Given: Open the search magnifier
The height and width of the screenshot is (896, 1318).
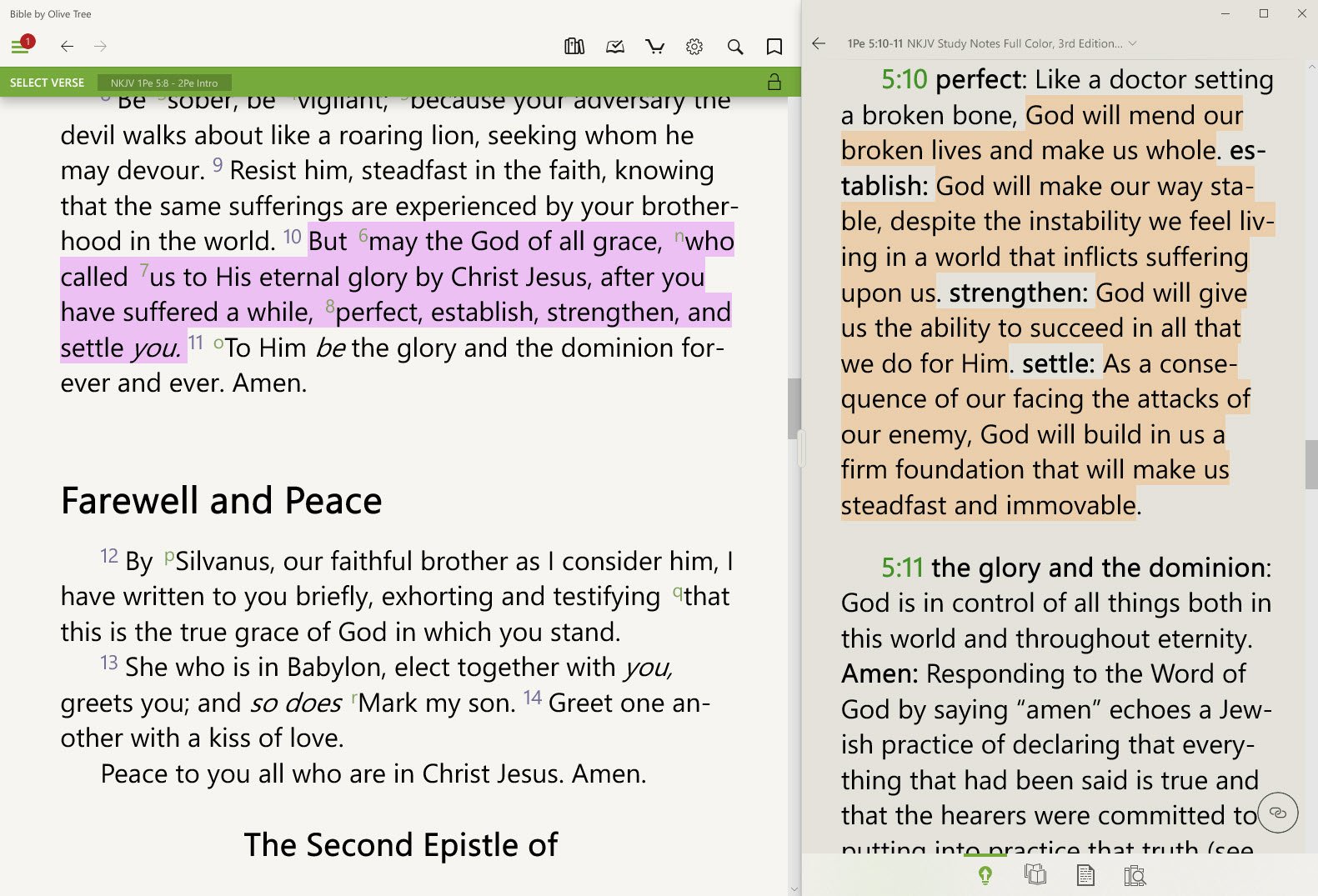Looking at the screenshot, I should pyautogui.click(x=734, y=47).
